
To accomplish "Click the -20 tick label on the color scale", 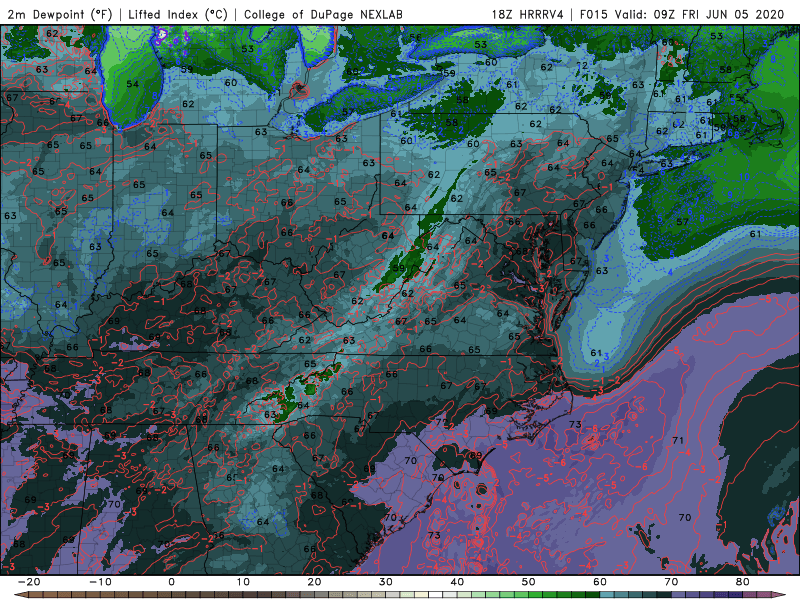I will 29,582.
